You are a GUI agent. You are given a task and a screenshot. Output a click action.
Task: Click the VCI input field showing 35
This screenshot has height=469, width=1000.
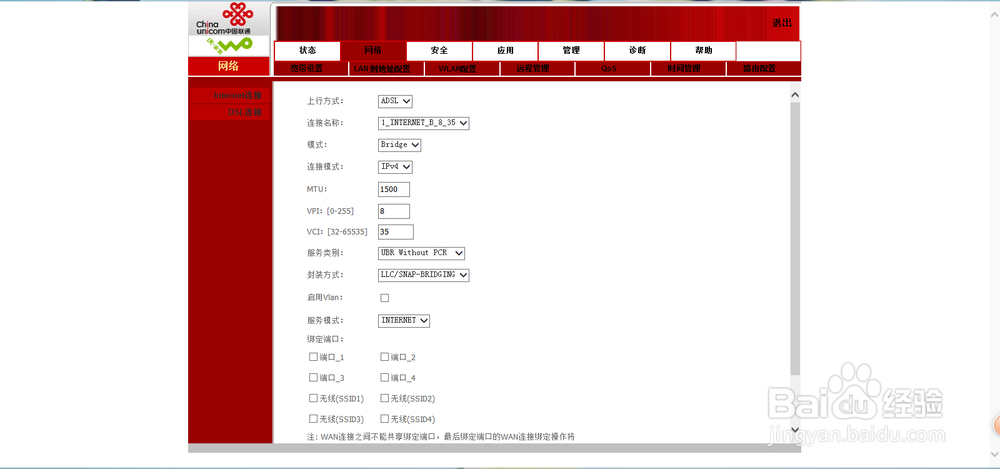(395, 232)
